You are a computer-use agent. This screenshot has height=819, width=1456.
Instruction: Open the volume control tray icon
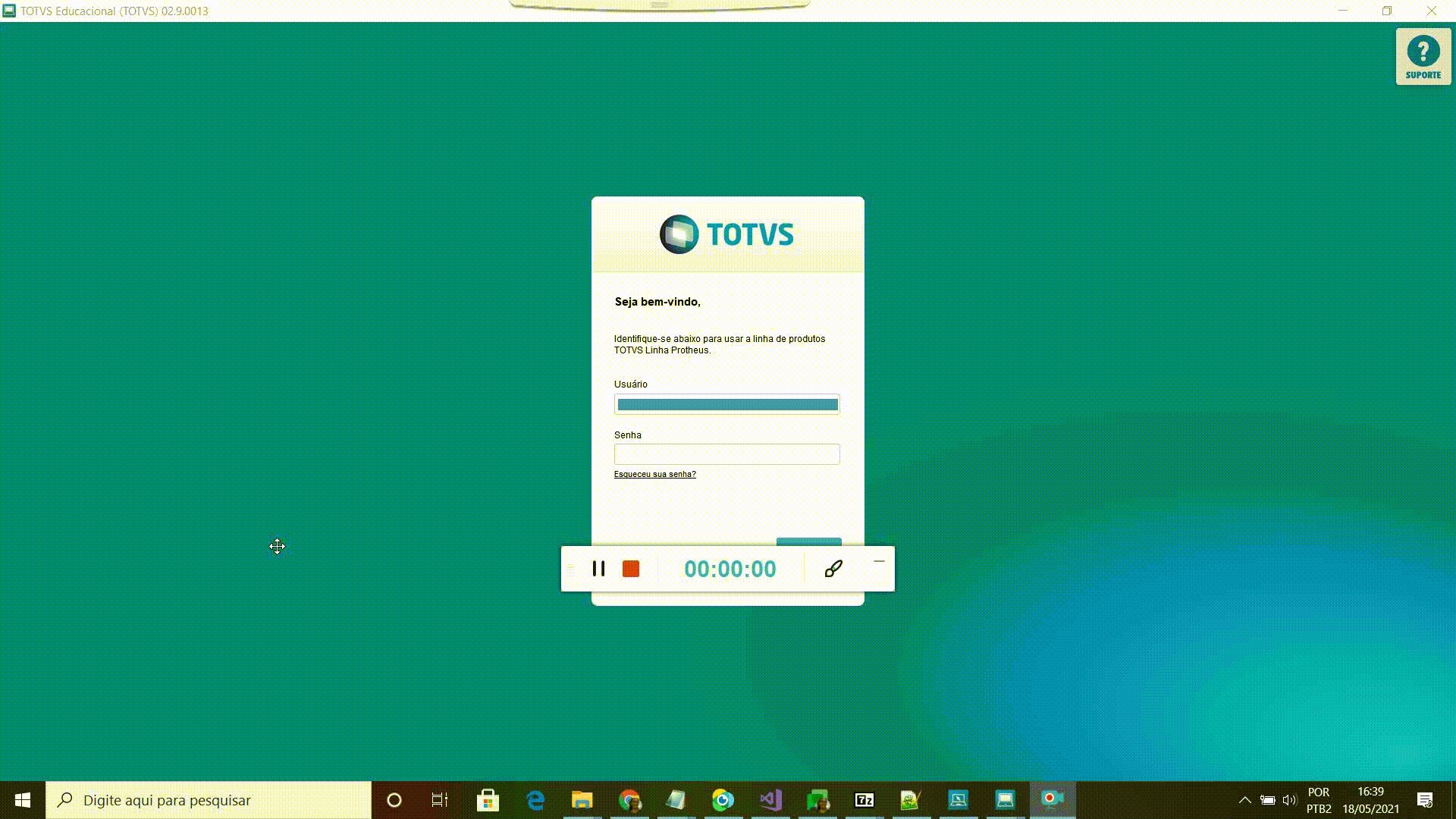[x=1289, y=800]
